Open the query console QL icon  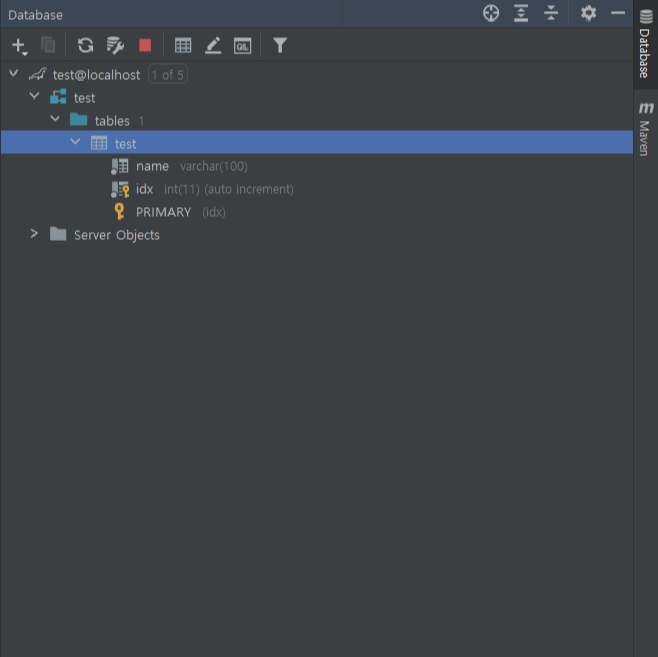(x=243, y=46)
